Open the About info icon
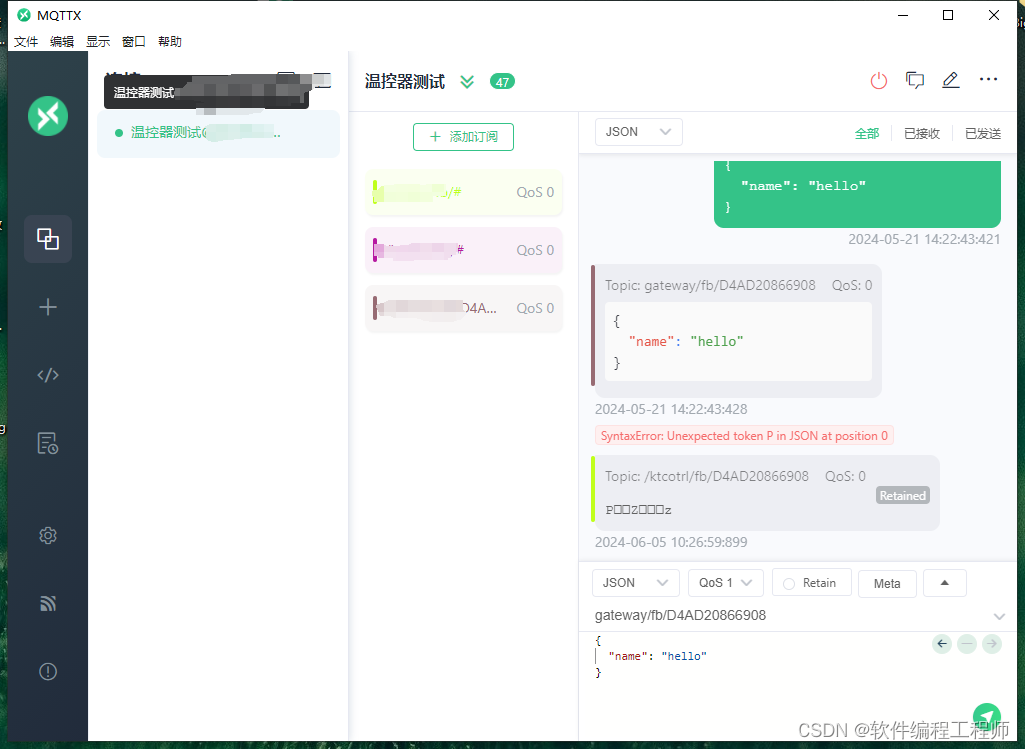 pyautogui.click(x=48, y=671)
